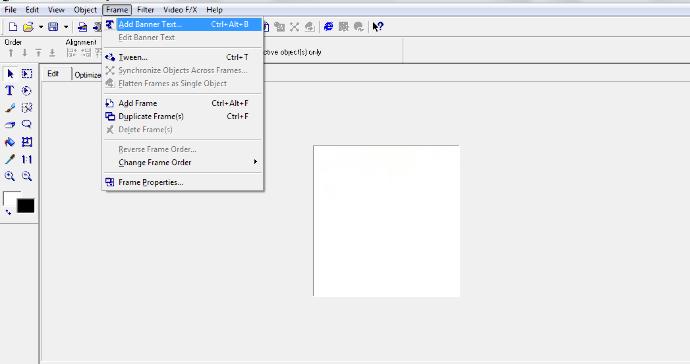
Task: Expand the Change Frame Order submenu
Action: point(183,162)
